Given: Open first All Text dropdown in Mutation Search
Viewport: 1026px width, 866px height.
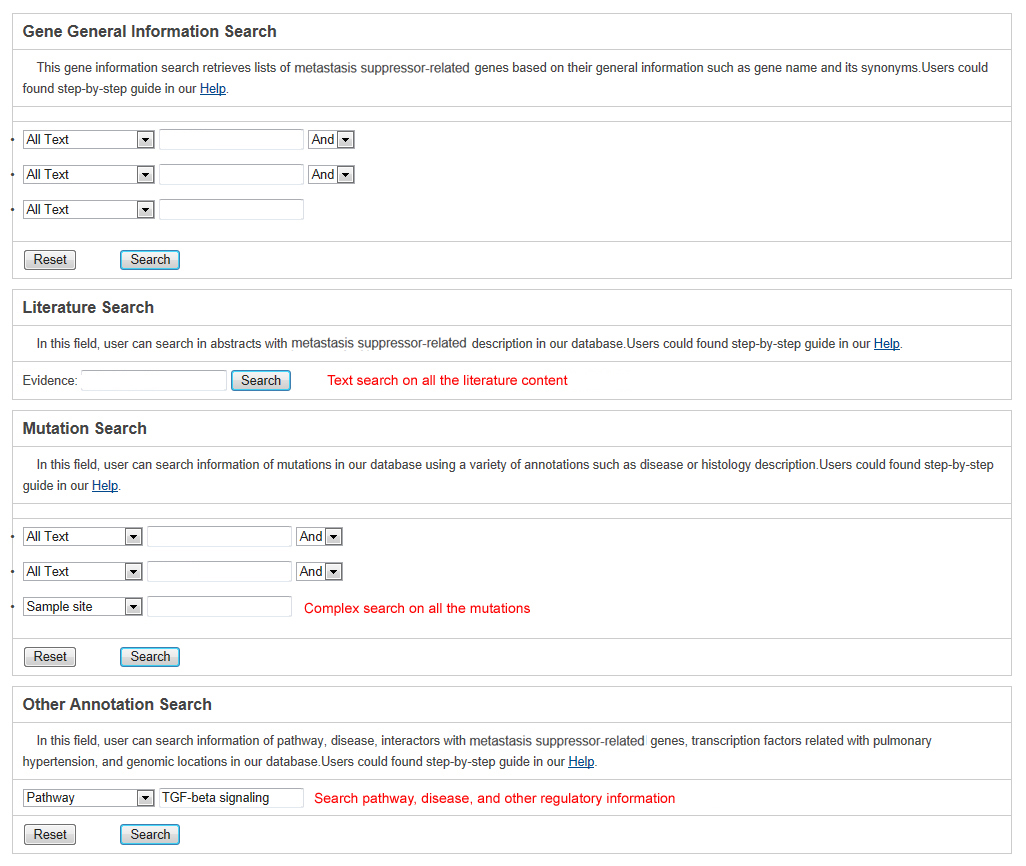Looking at the screenshot, I should pyautogui.click(x=82, y=537).
